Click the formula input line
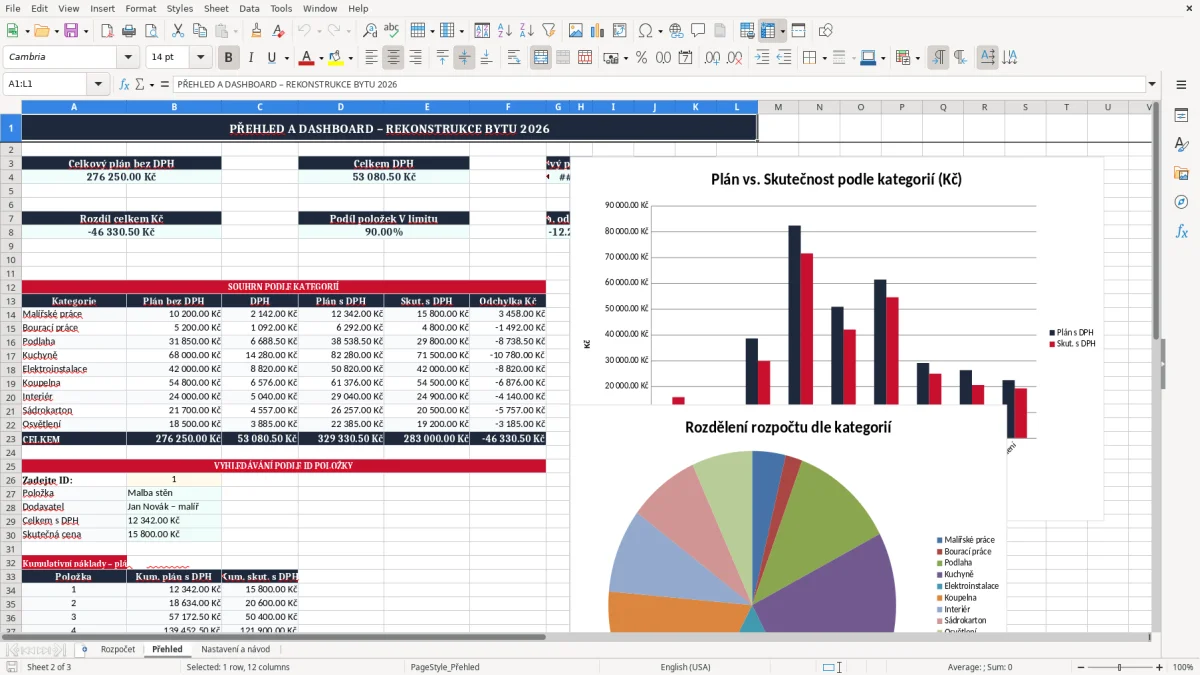 [658, 84]
